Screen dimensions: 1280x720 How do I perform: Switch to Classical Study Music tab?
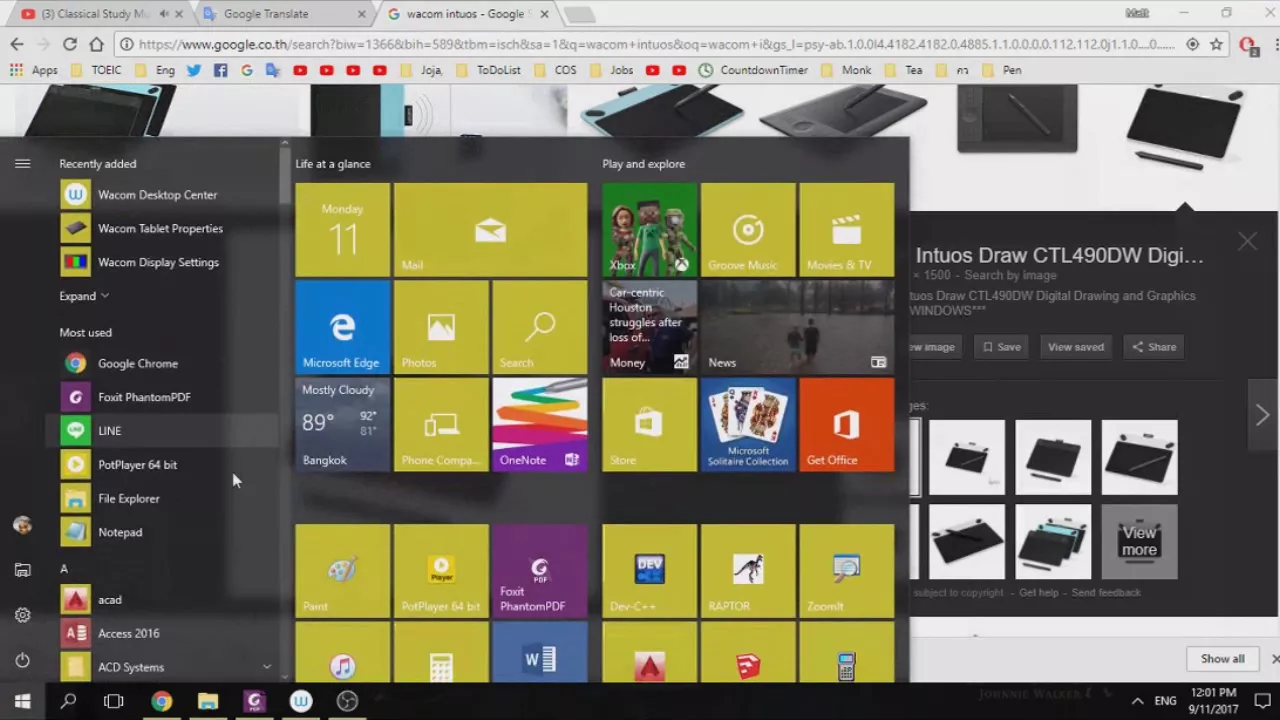(98, 14)
